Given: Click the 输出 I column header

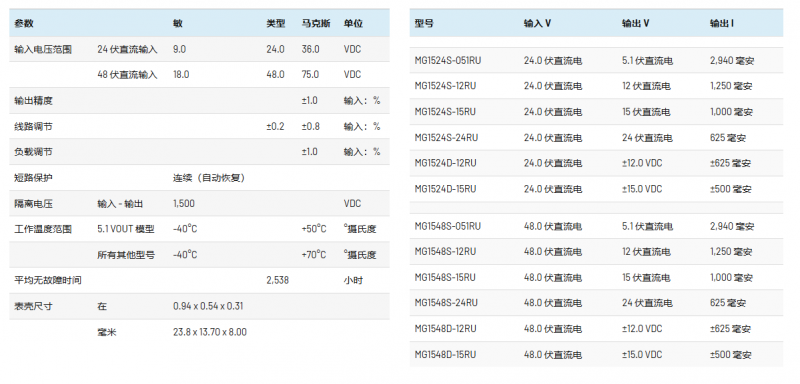Looking at the screenshot, I should (721, 23).
